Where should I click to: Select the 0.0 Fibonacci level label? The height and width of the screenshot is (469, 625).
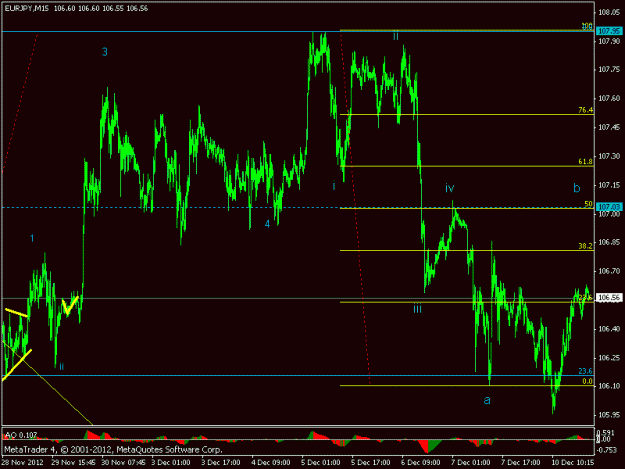pyautogui.click(x=587, y=381)
